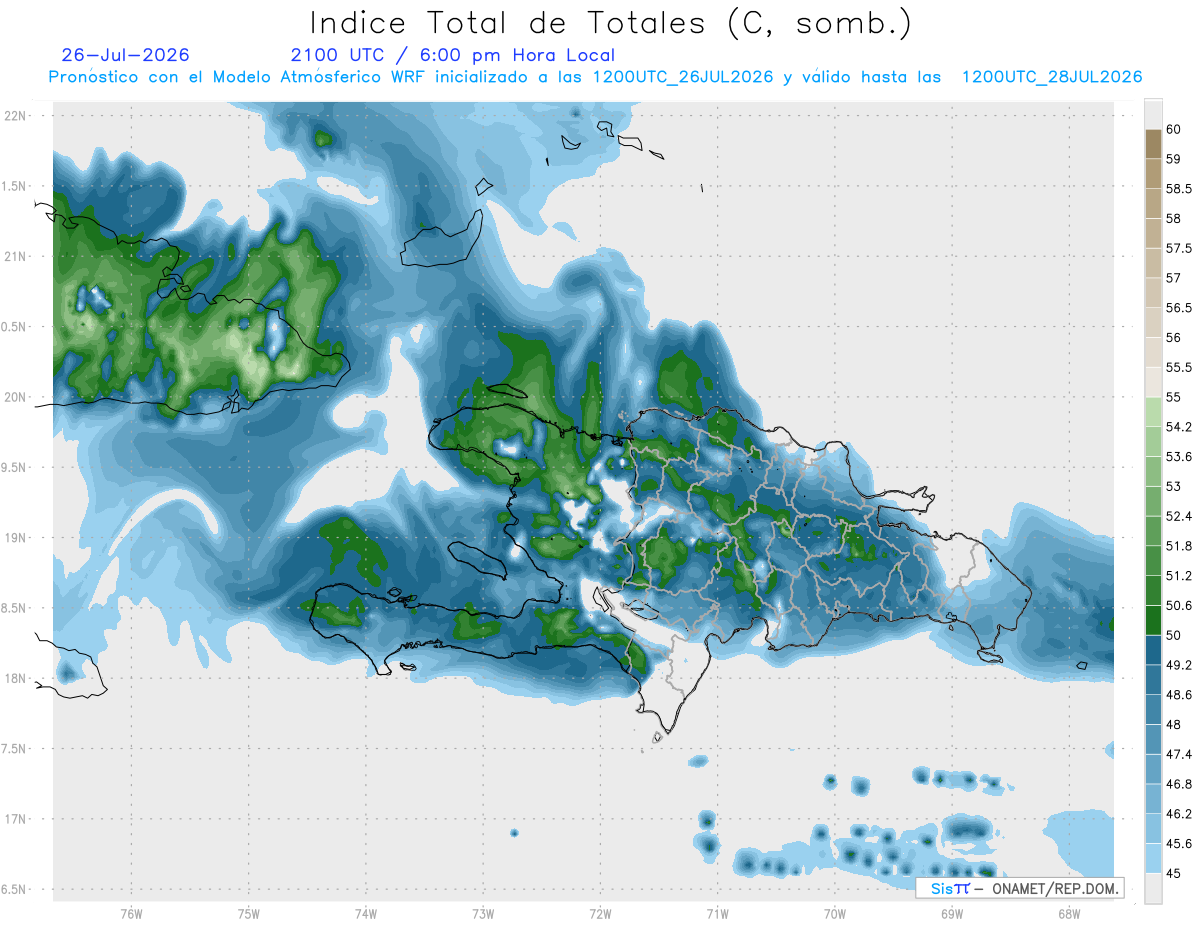Viewport: 1200px width, 927px height.
Task: Select the dark blue swatch between 49.2 and 50
Action: click(x=1153, y=650)
